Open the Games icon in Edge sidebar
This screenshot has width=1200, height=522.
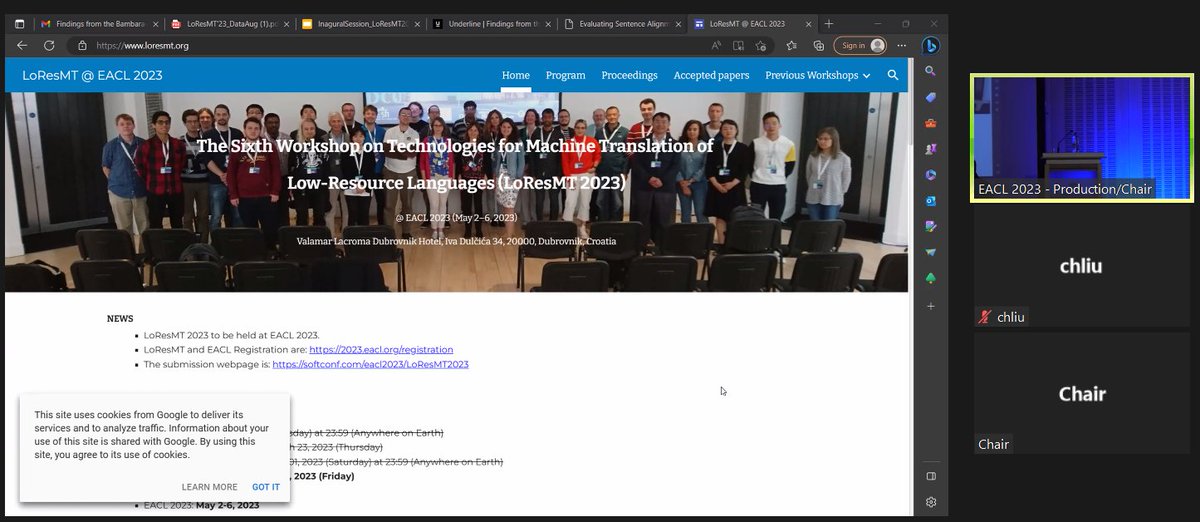click(931, 149)
